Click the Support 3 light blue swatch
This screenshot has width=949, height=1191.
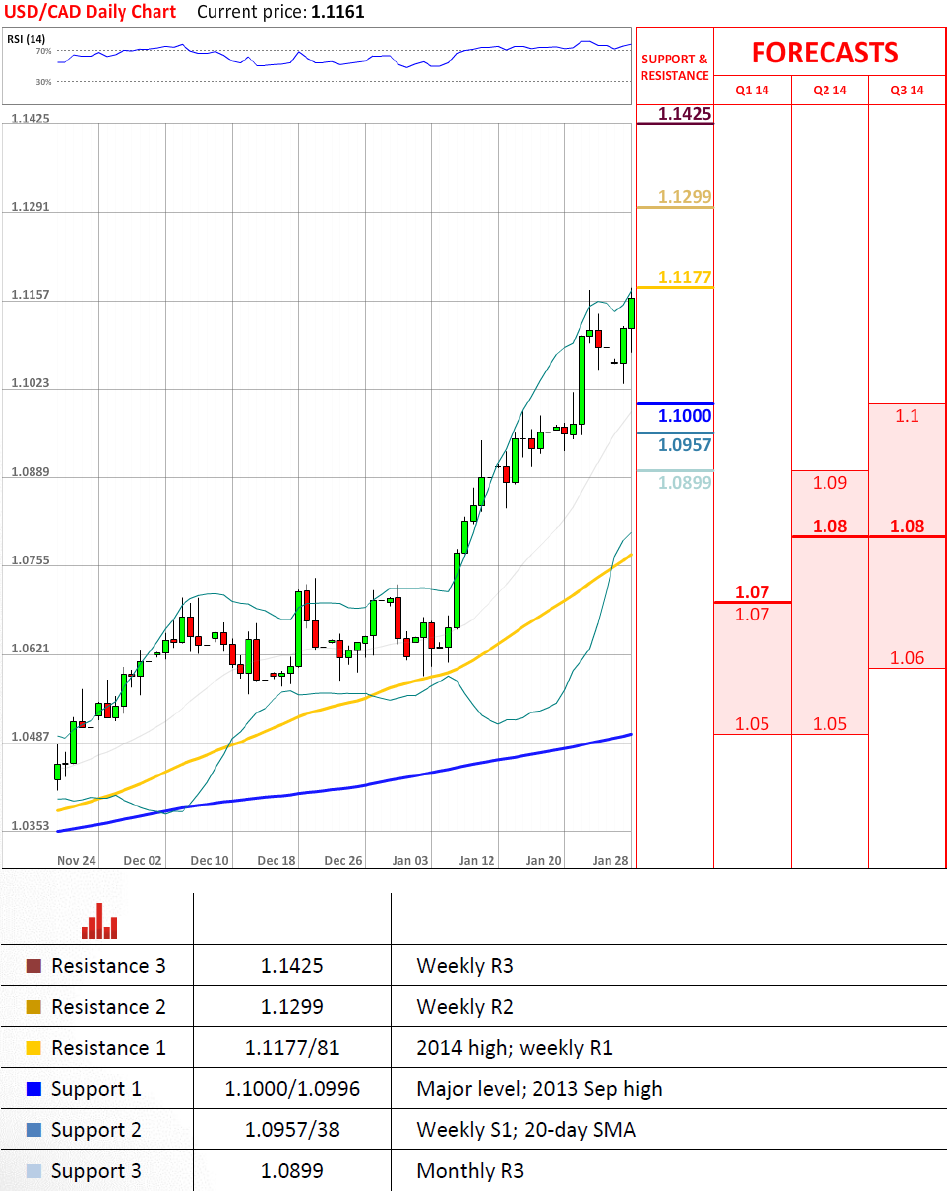point(34,1171)
